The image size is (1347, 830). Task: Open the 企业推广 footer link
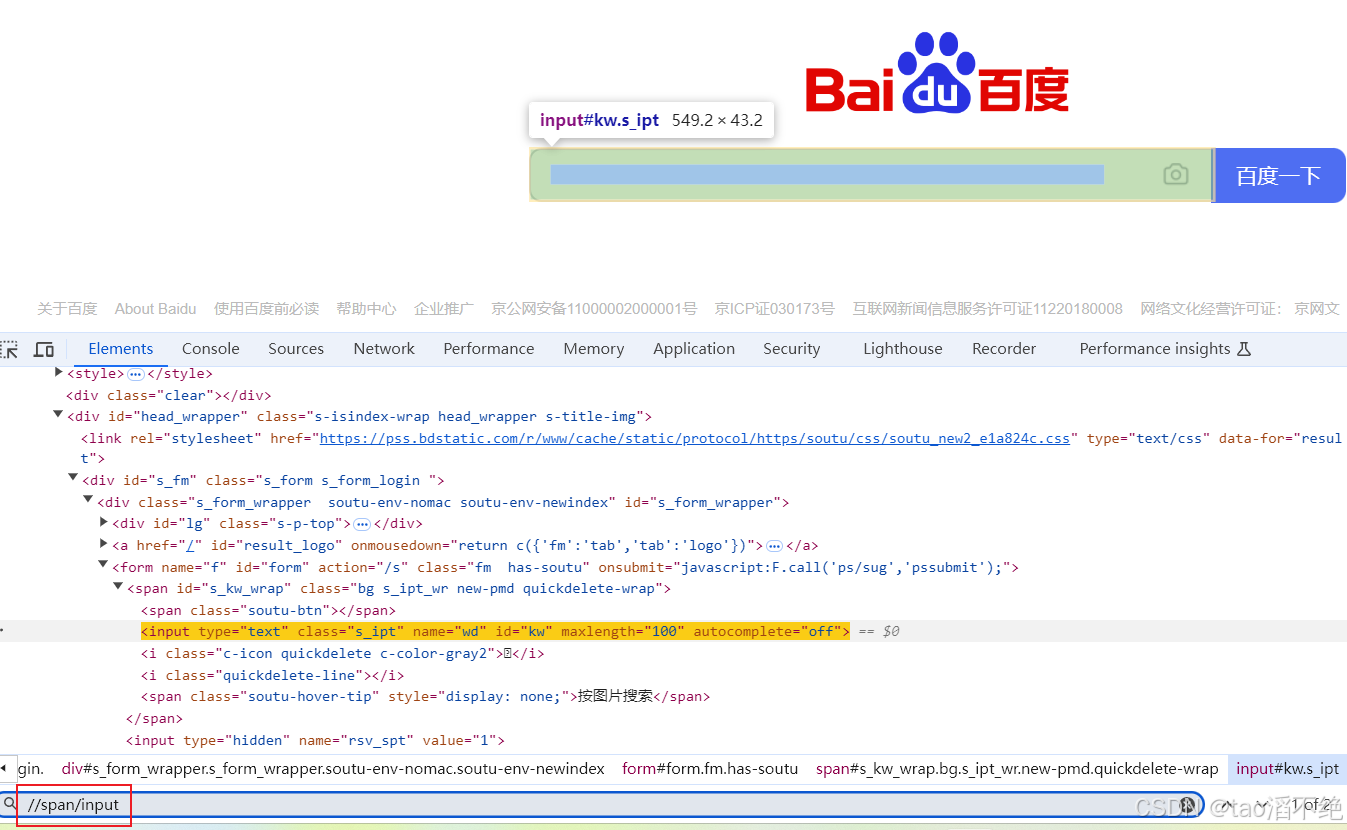tap(444, 309)
